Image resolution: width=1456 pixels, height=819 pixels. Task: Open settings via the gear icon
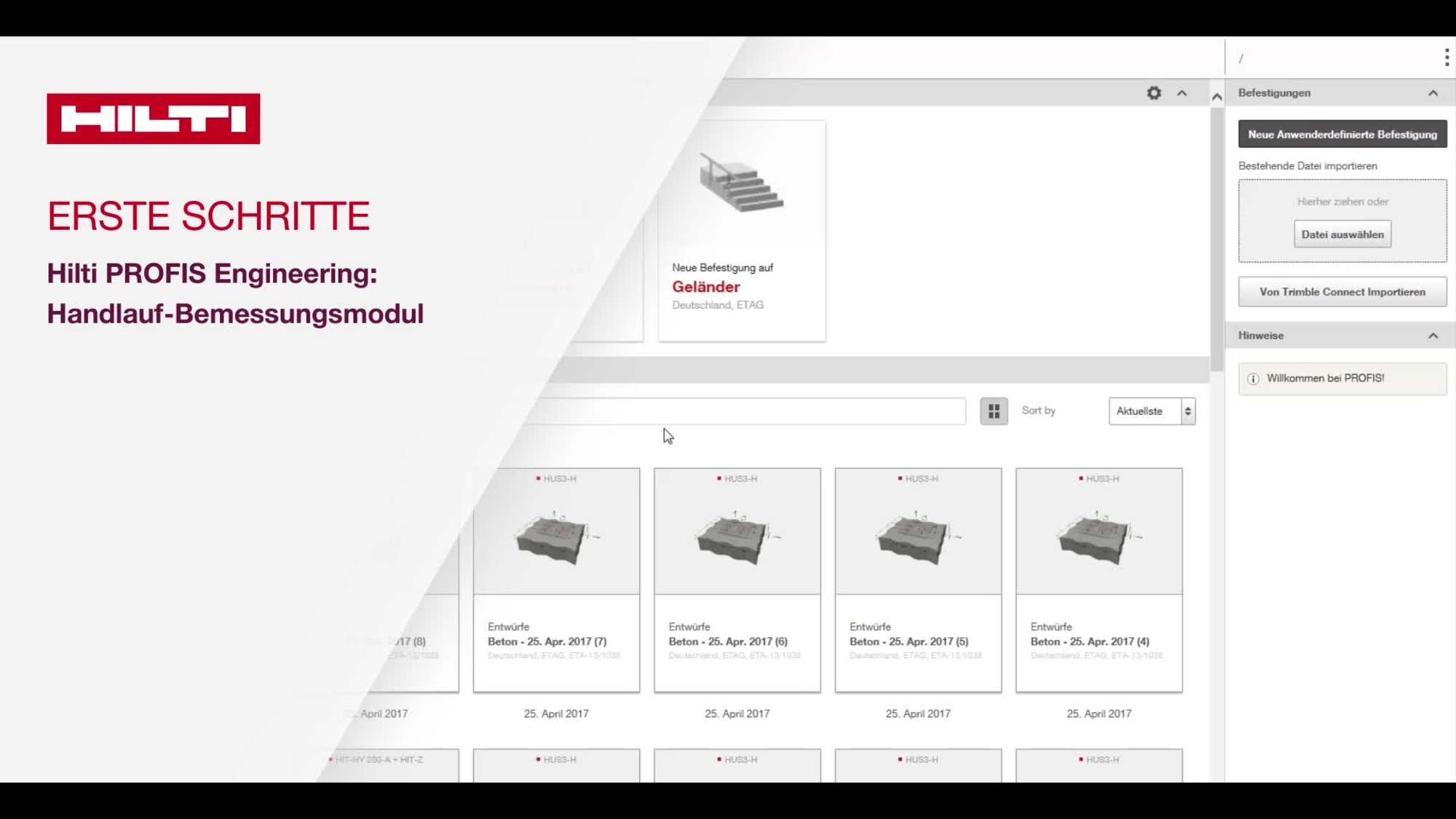click(1155, 94)
